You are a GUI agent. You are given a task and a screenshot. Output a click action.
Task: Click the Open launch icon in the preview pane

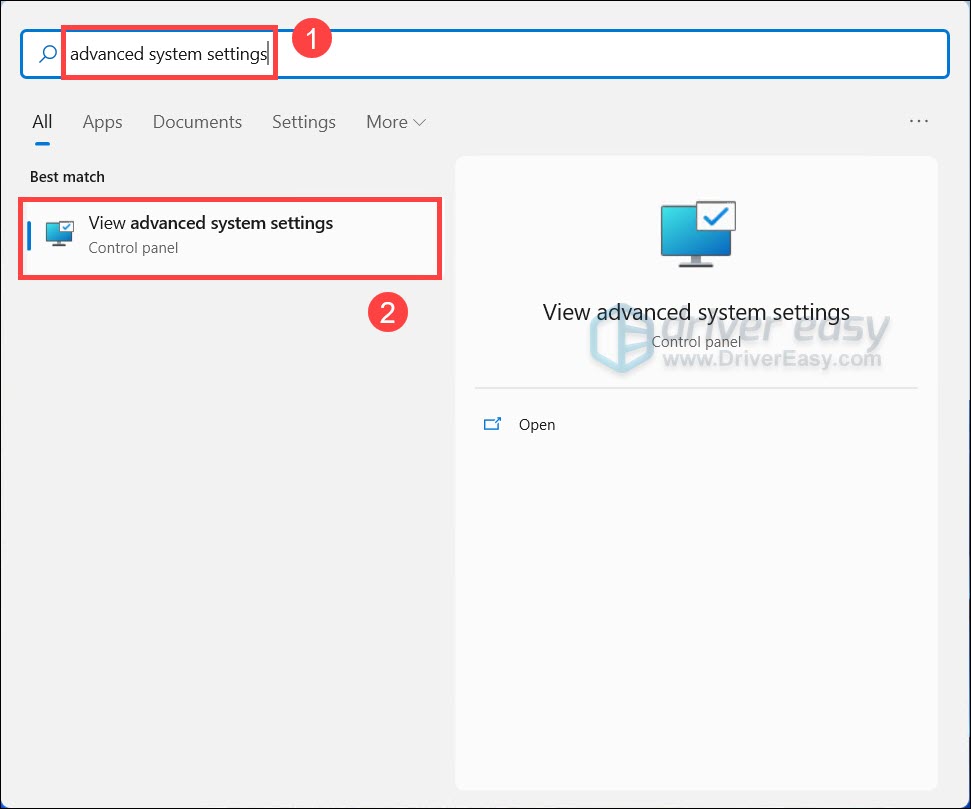click(x=492, y=423)
